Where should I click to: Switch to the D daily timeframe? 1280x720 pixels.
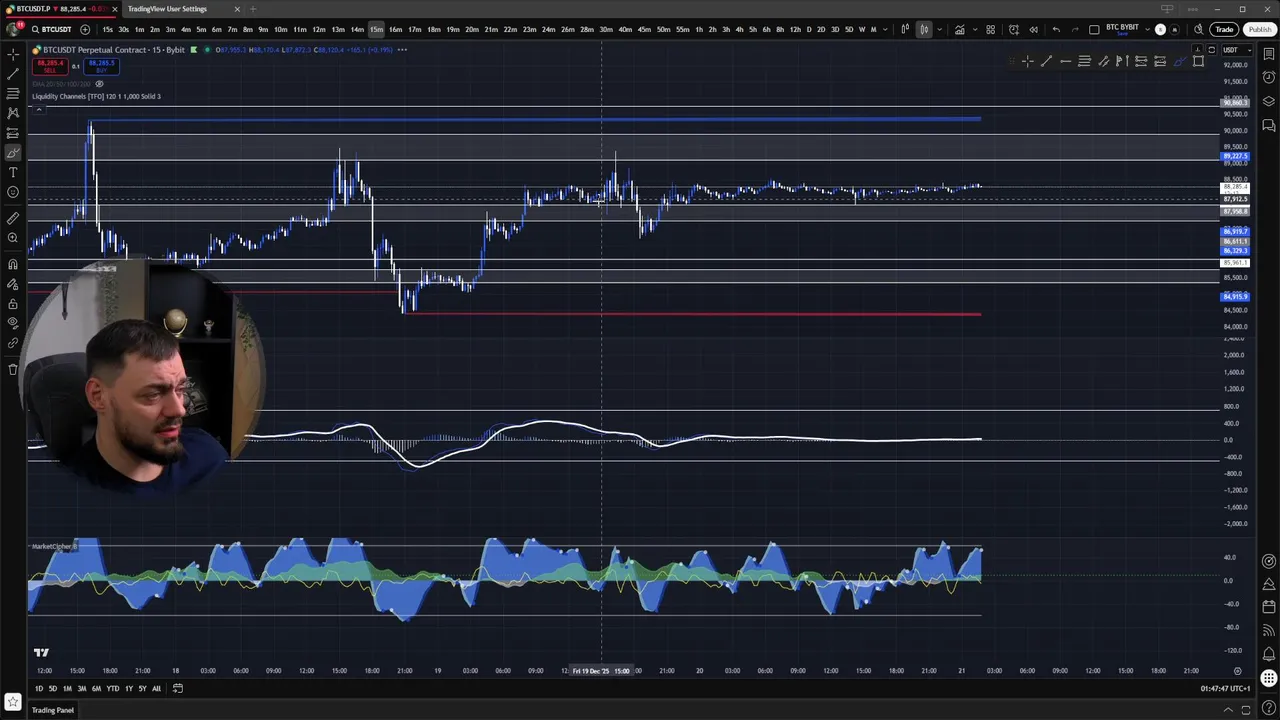809,29
